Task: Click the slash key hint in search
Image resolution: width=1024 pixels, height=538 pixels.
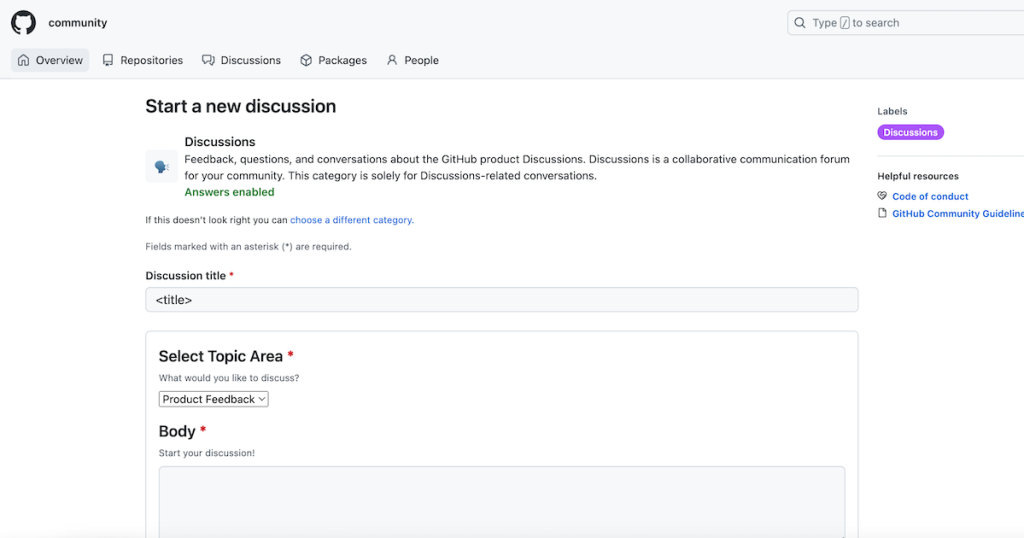Action: (x=845, y=23)
